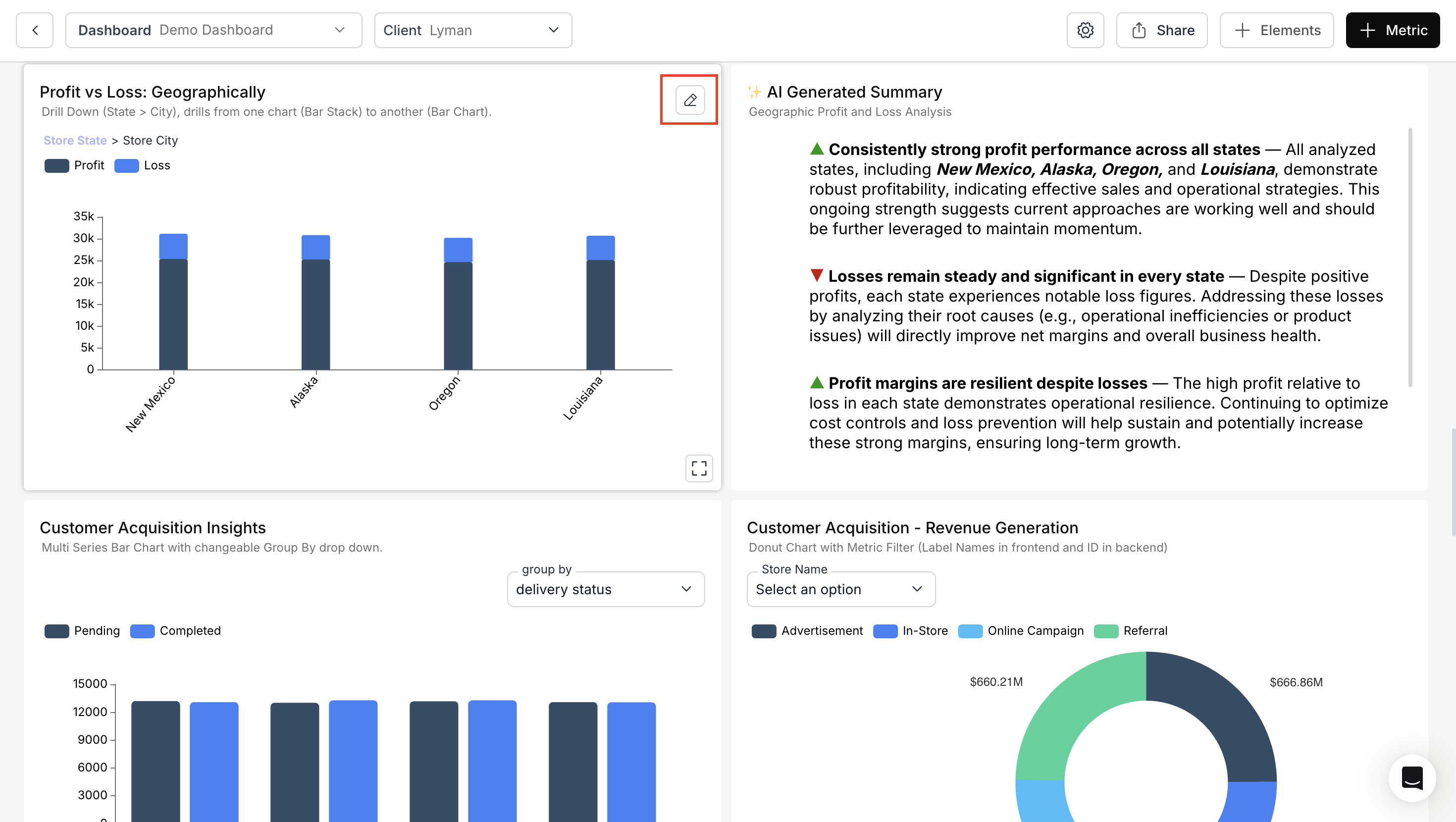Add new Elements to dashboard
The image size is (1456, 822).
(x=1276, y=30)
